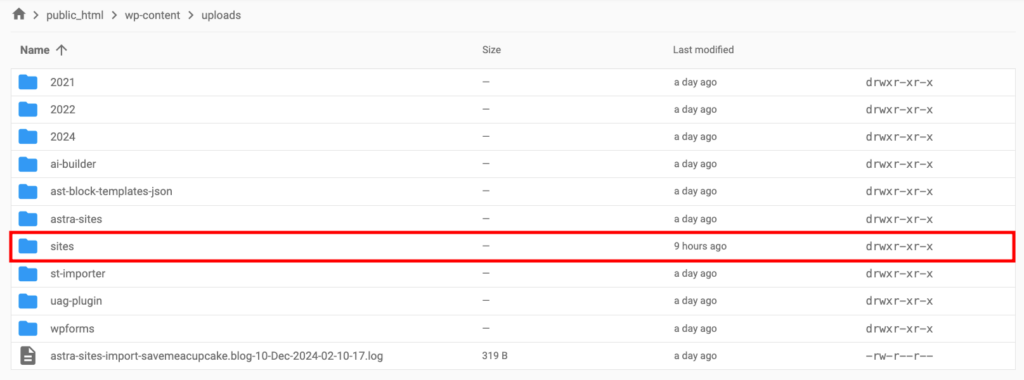Click the 9 hours ago timestamp

tap(700, 246)
